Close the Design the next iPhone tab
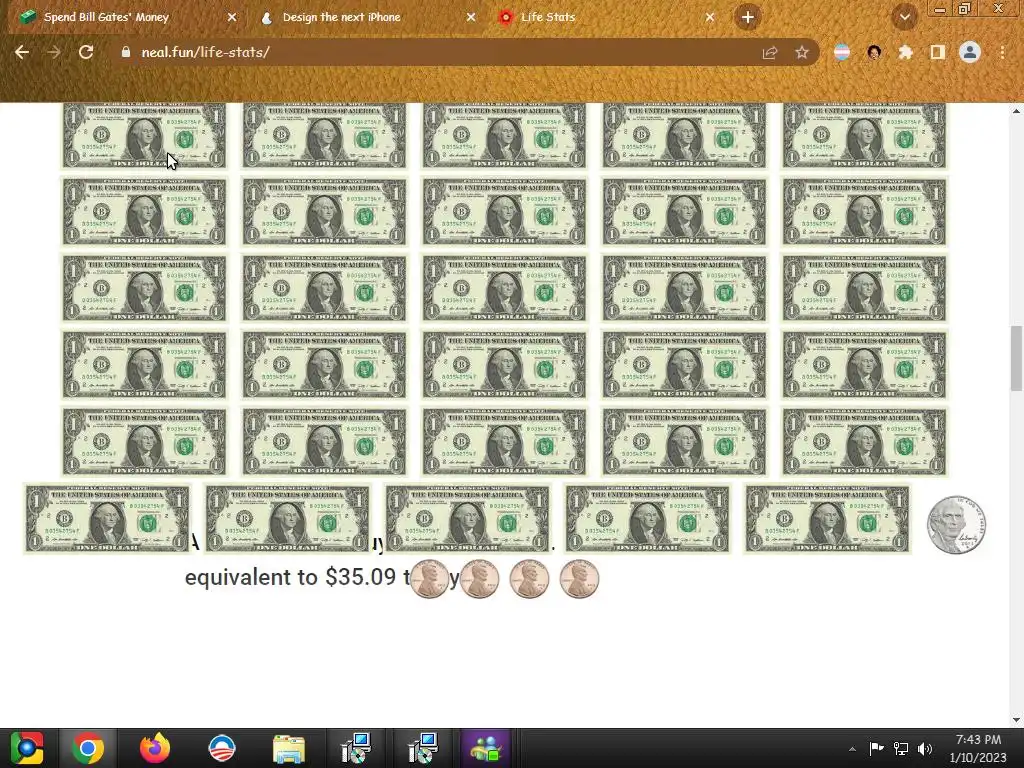 point(471,18)
